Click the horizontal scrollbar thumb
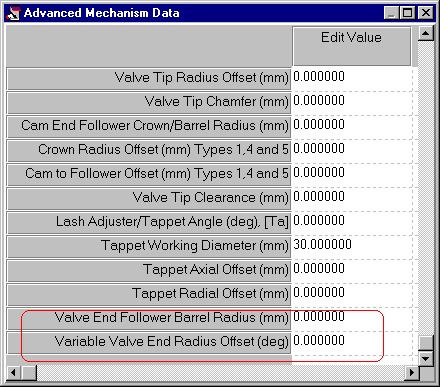Image resolution: width=440 pixels, height=387 pixels. (29, 372)
